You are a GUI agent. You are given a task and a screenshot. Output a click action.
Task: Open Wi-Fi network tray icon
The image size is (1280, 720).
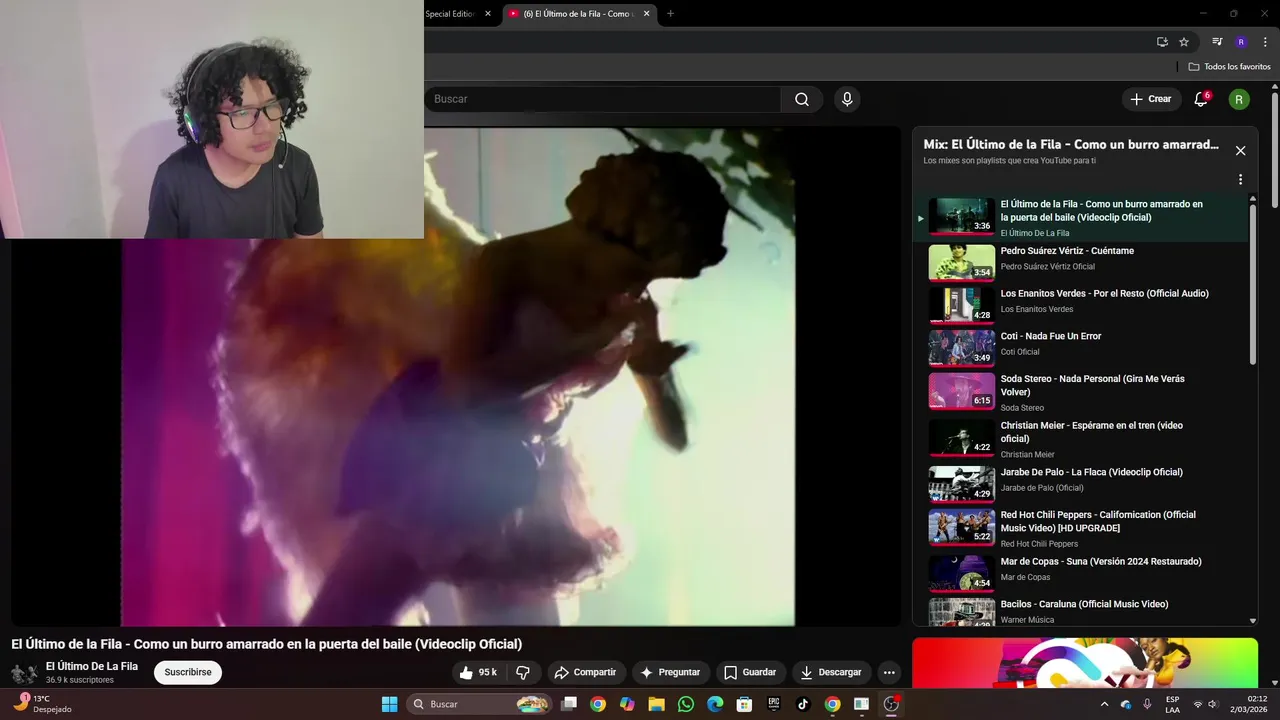(x=1198, y=704)
